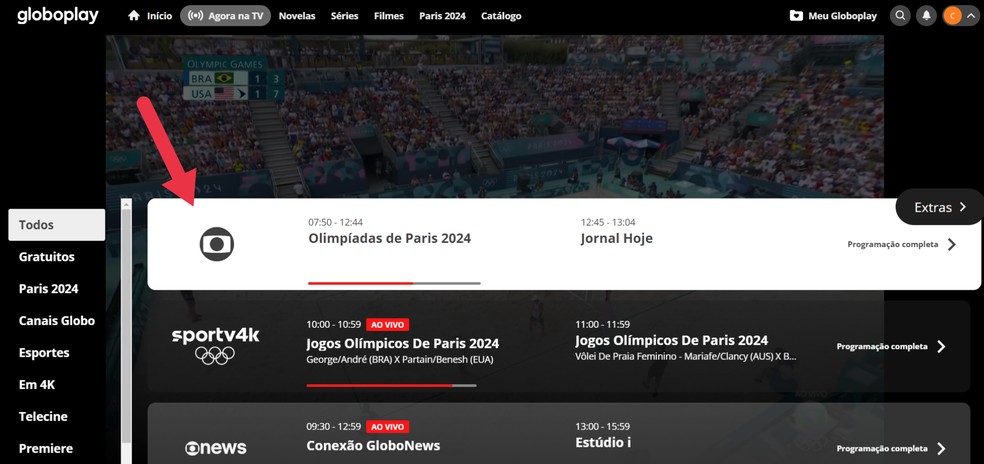984x464 pixels.
Task: Click progress bar under Olimpíadas de Paris 2024
Action: [394, 283]
